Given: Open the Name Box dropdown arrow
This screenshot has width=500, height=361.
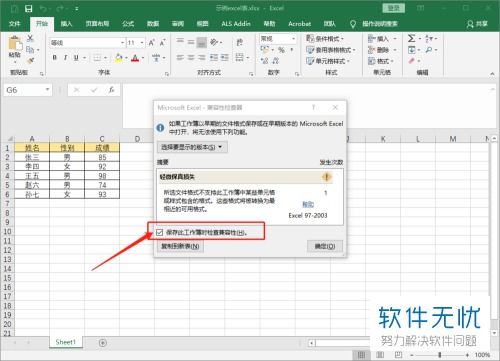Looking at the screenshot, I should tap(47, 89).
